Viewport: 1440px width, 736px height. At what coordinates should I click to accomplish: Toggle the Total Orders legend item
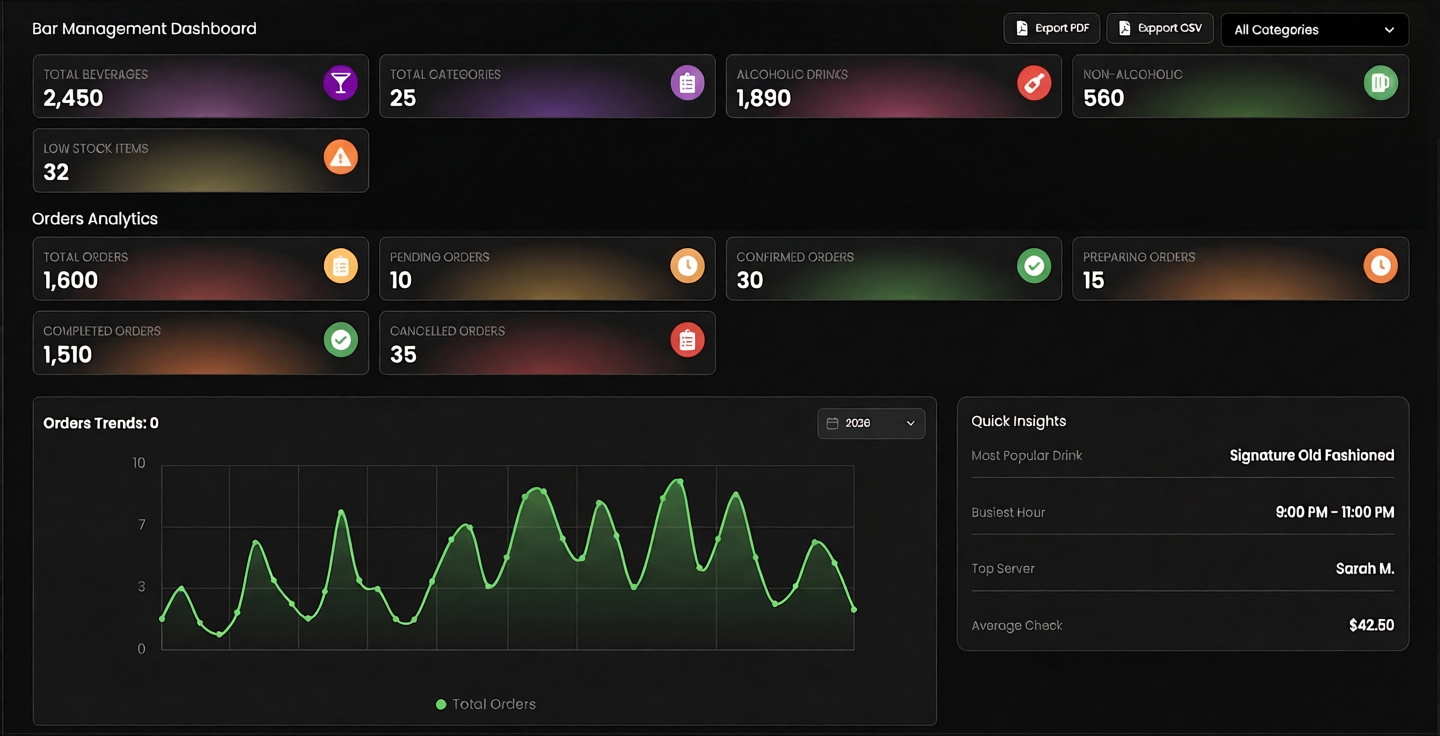(486, 704)
